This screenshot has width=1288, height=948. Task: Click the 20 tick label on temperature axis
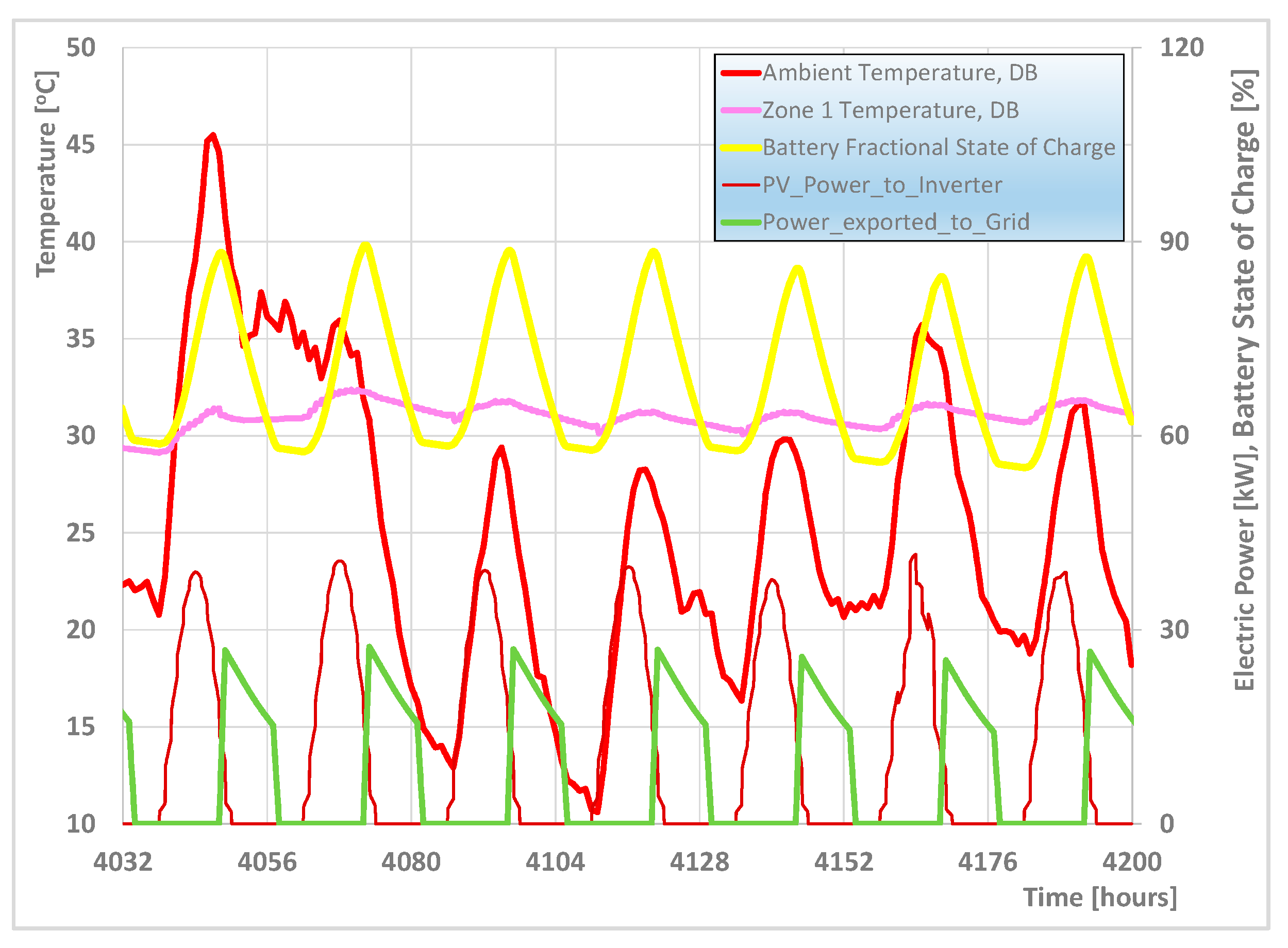click(80, 630)
